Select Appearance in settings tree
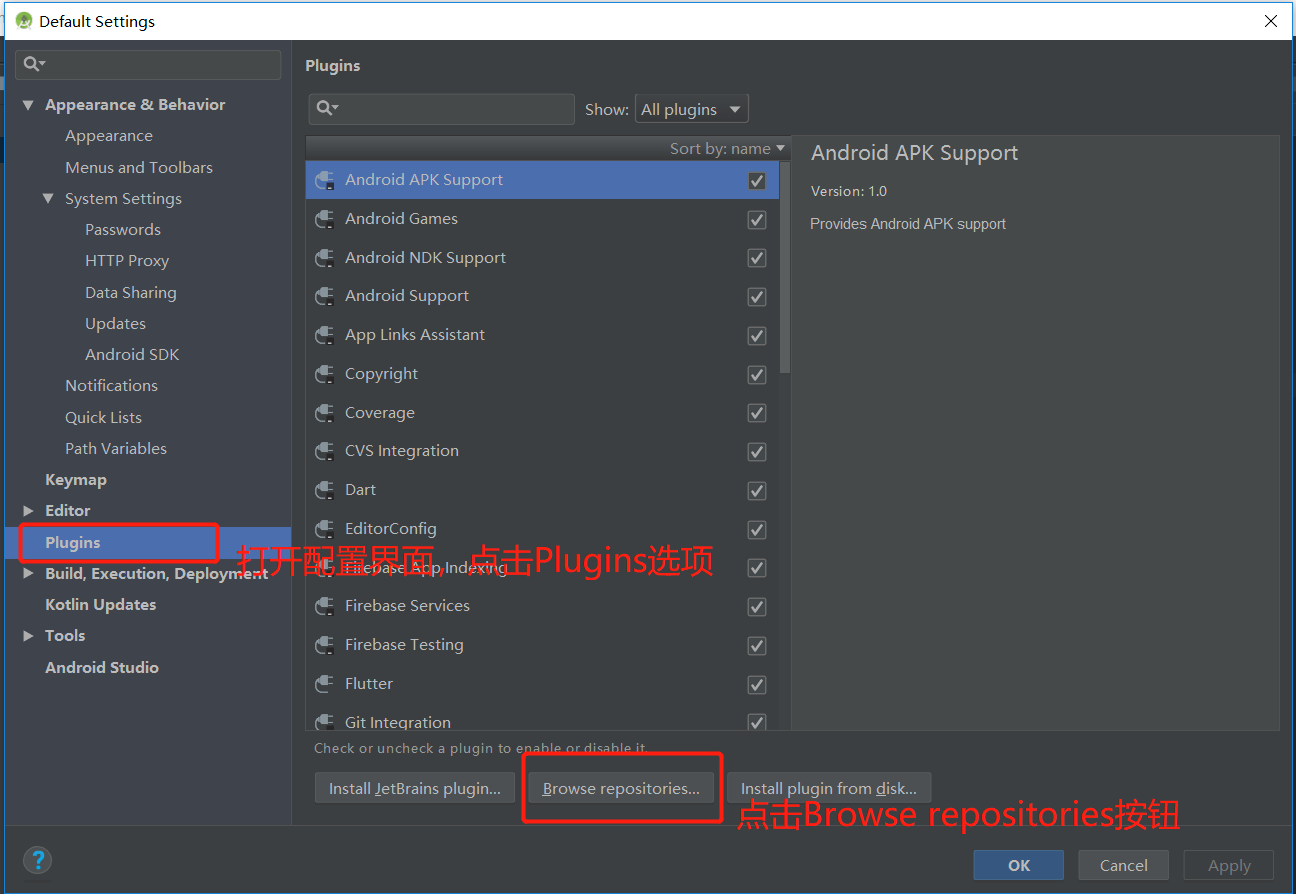Screen dimensions: 1296x894 109,136
